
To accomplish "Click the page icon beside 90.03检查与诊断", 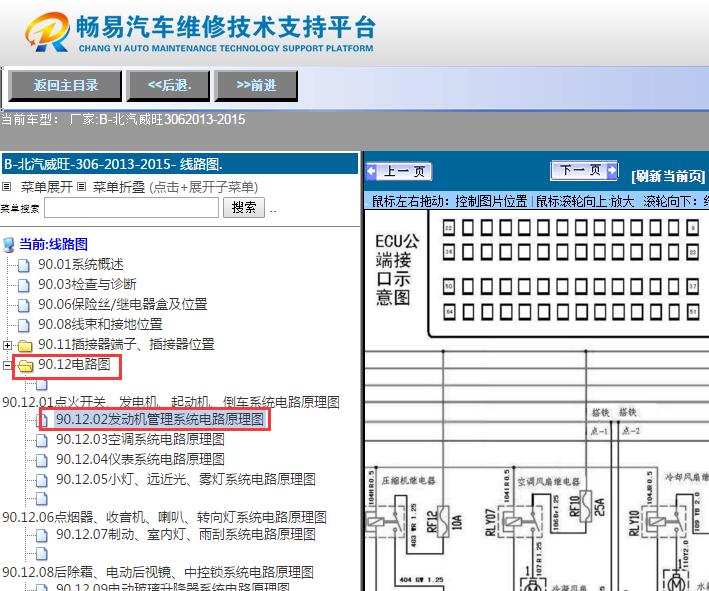I will tap(24, 285).
